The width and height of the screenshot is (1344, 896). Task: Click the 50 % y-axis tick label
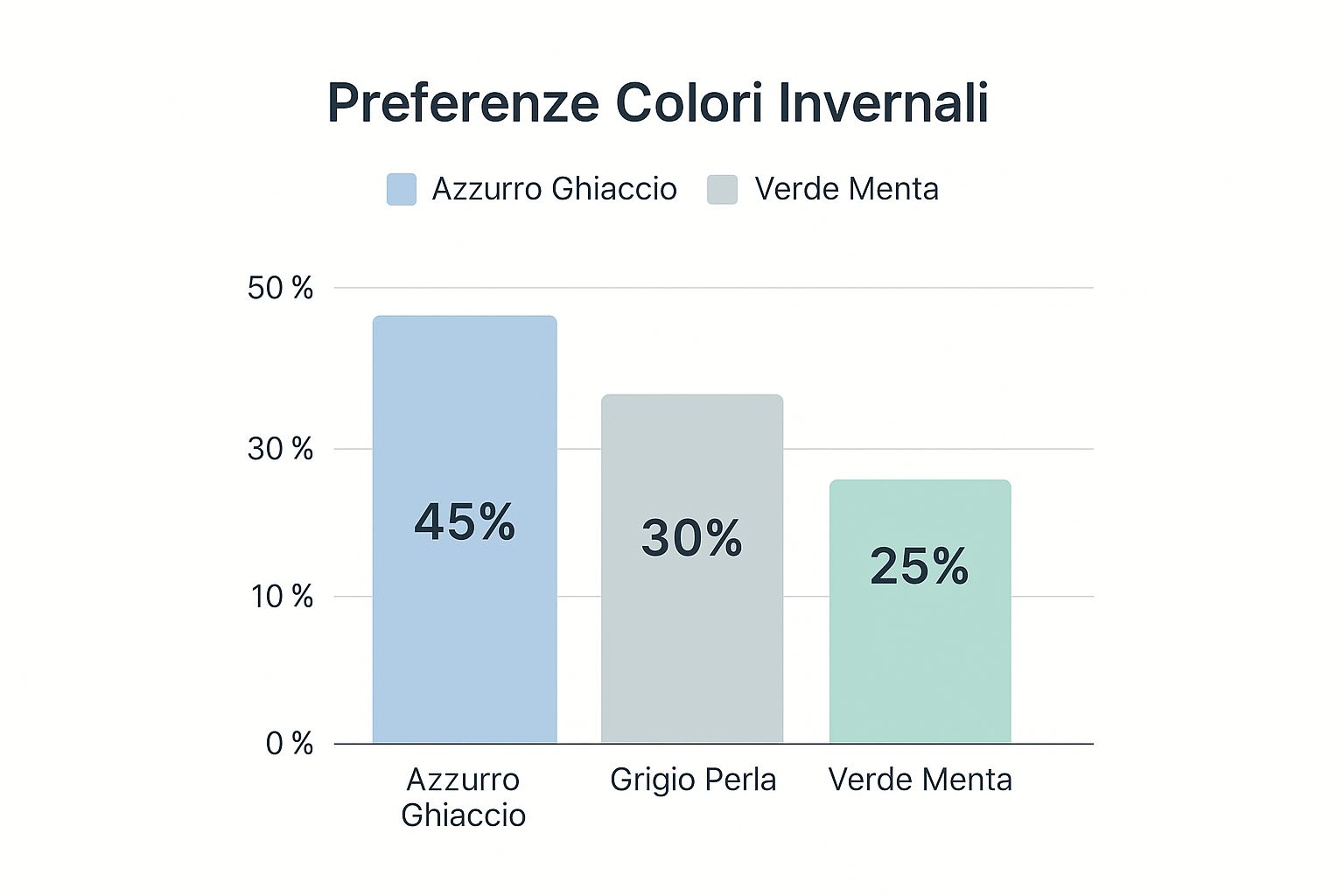click(x=280, y=288)
